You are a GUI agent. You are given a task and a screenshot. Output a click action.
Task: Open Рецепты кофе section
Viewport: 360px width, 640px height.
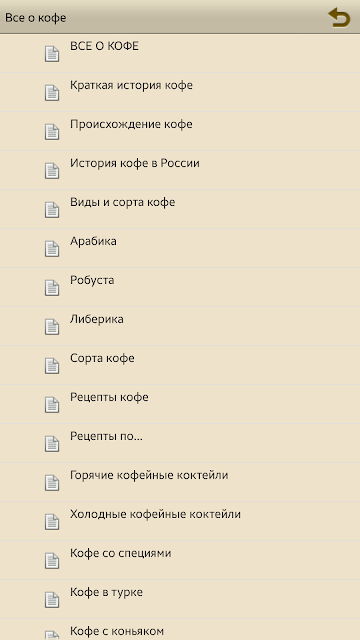point(180,404)
